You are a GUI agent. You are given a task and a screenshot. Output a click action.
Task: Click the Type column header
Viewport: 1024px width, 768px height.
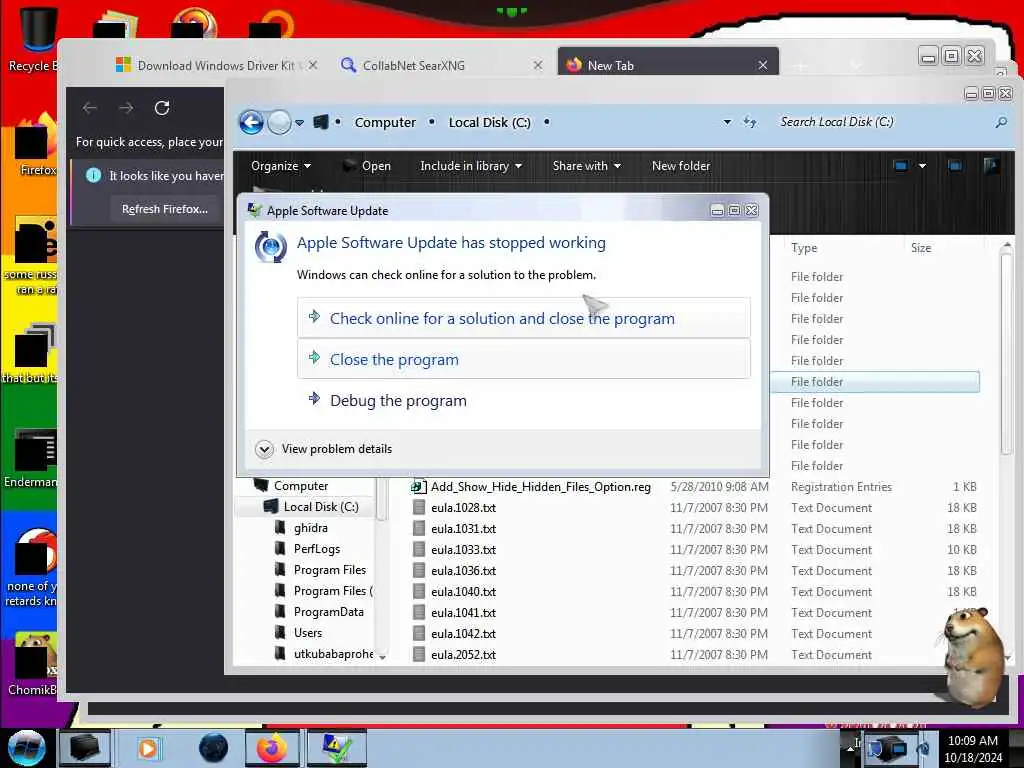(804, 248)
